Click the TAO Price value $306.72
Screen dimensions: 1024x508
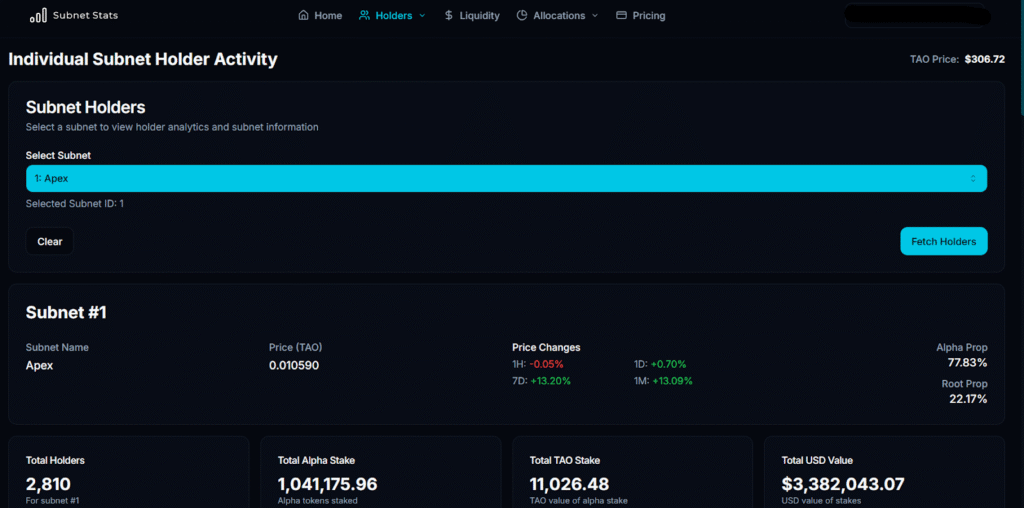tap(984, 59)
